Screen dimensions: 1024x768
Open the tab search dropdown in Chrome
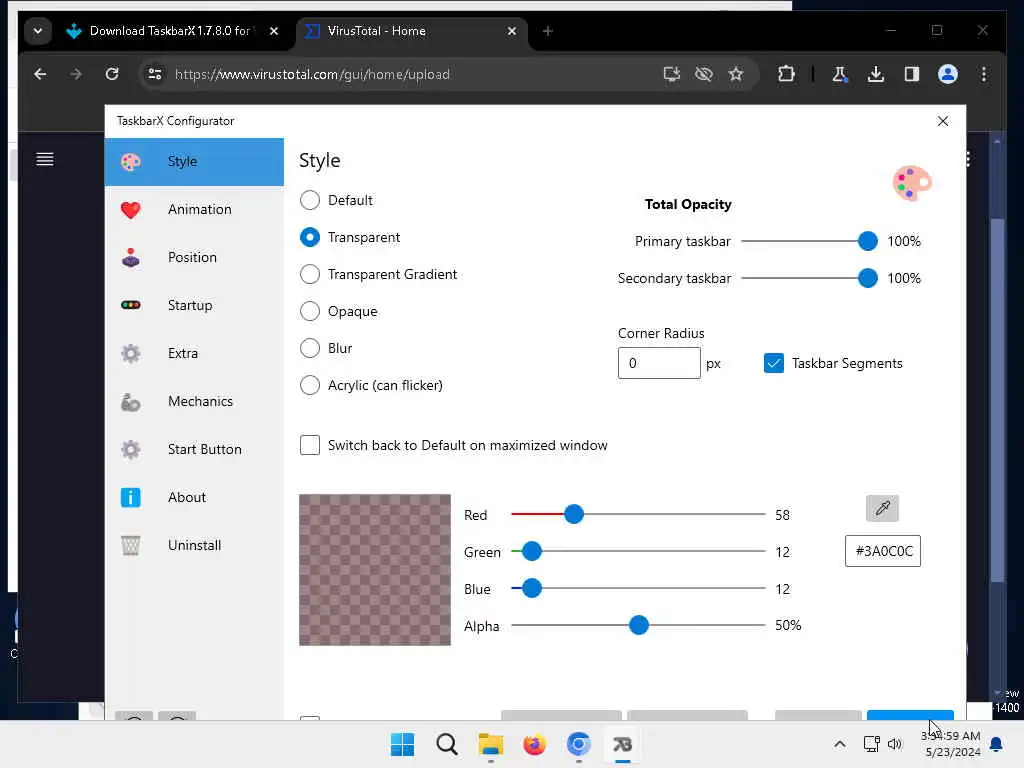click(38, 31)
